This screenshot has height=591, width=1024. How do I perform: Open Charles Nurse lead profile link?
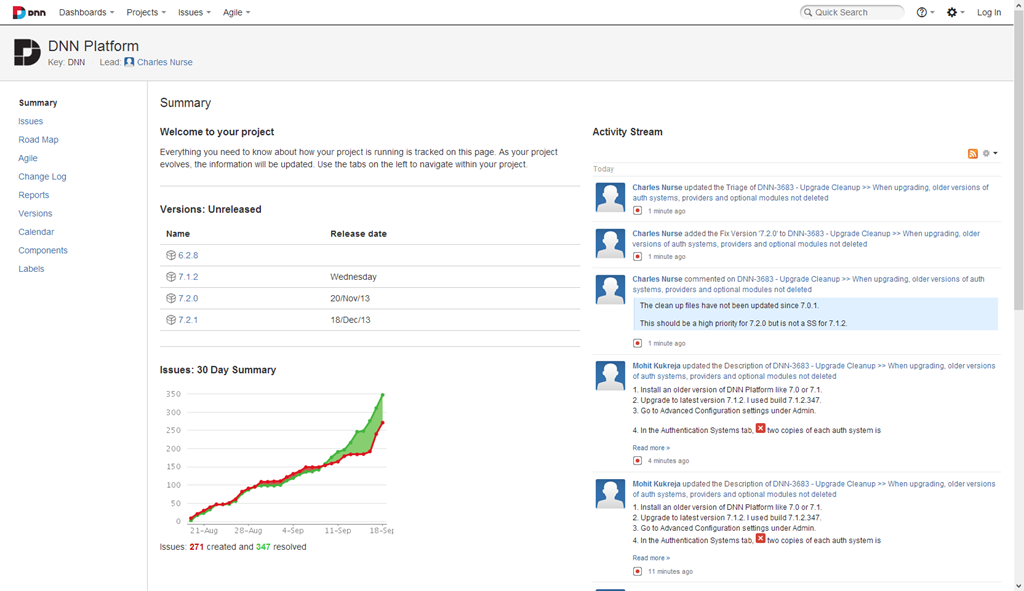[x=165, y=62]
